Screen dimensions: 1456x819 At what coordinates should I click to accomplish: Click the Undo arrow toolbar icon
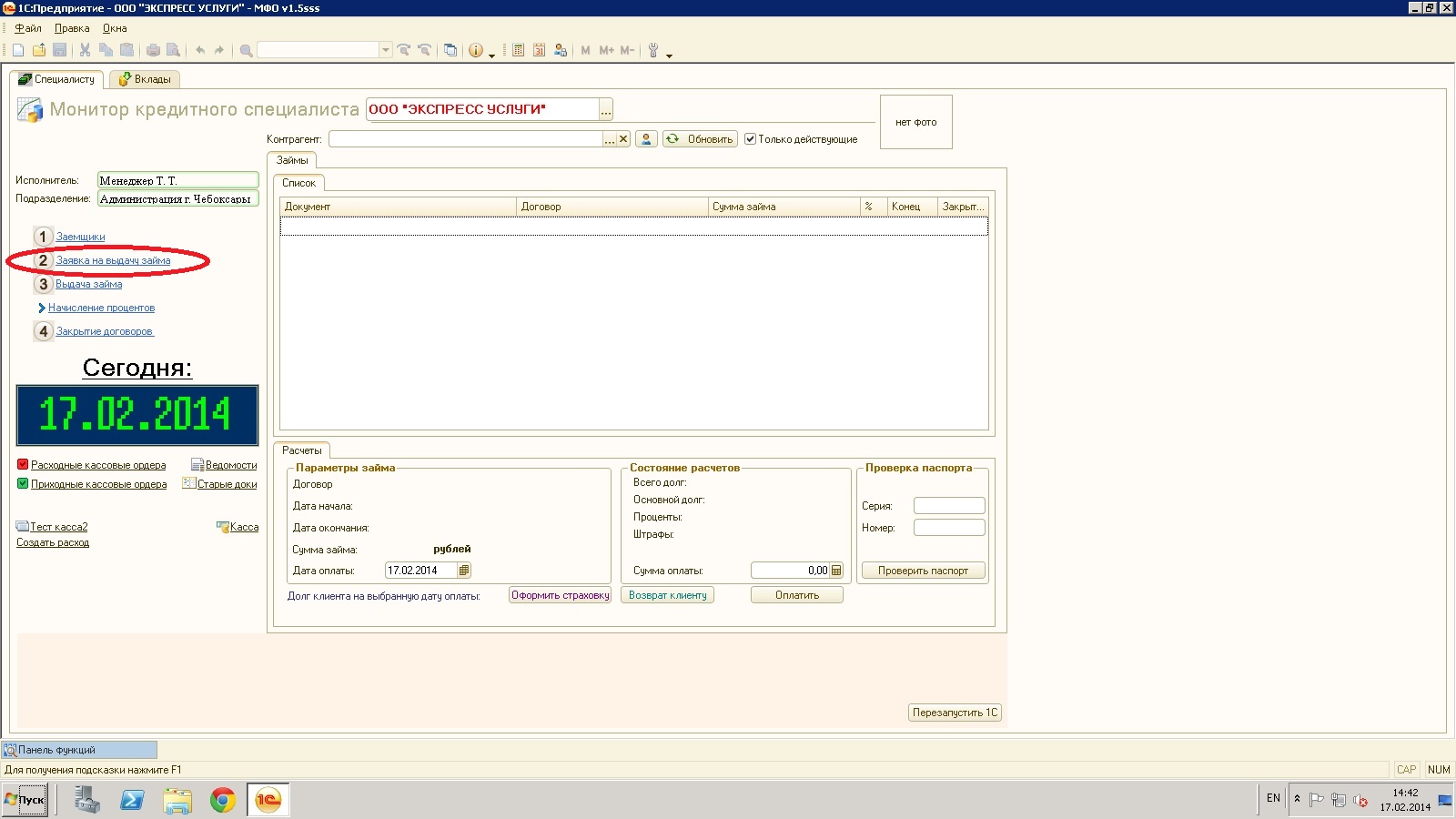[x=200, y=50]
